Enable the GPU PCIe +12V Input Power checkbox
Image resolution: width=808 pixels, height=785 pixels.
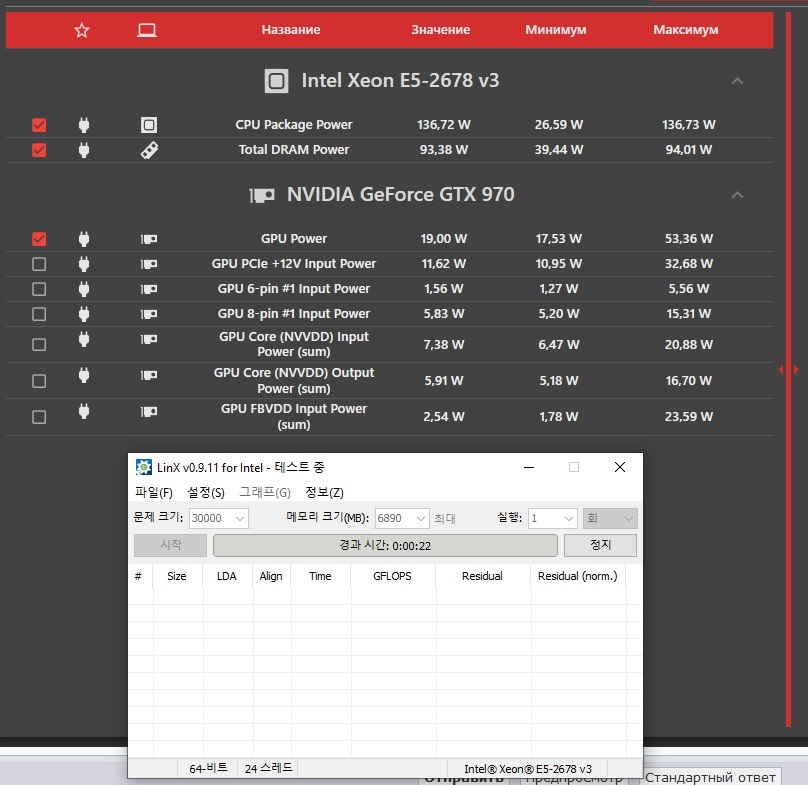39,264
